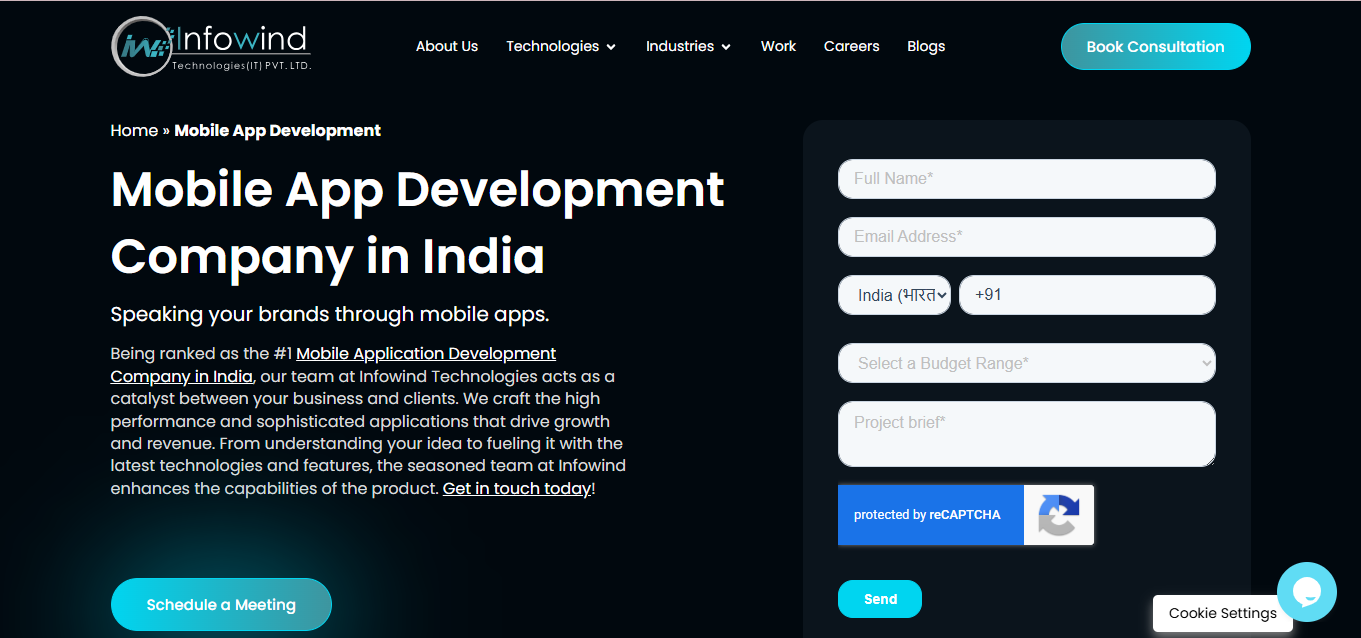Viewport: 1361px width, 638px height.
Task: Click the Home breadcrumb link
Action: [134, 130]
